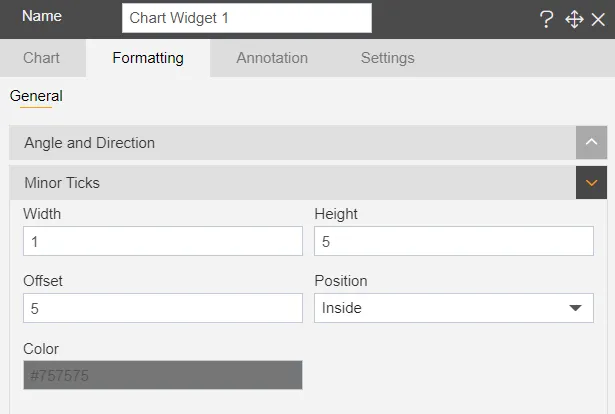Click the Name label in header

(x=42, y=17)
